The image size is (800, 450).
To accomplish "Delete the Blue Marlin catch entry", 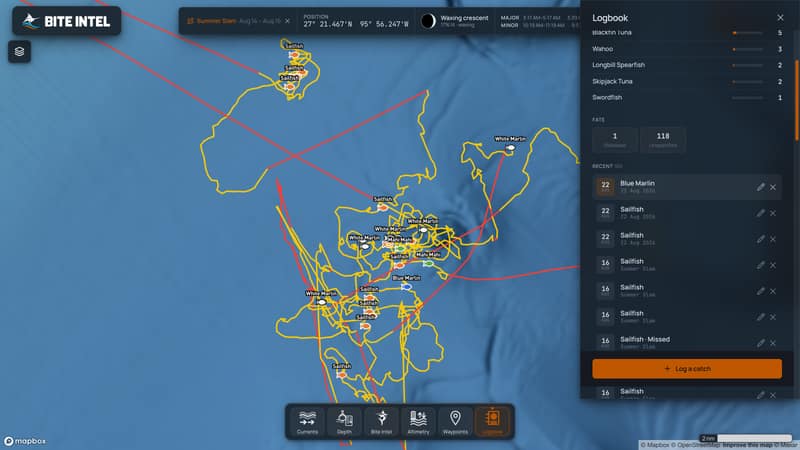I will click(x=773, y=187).
